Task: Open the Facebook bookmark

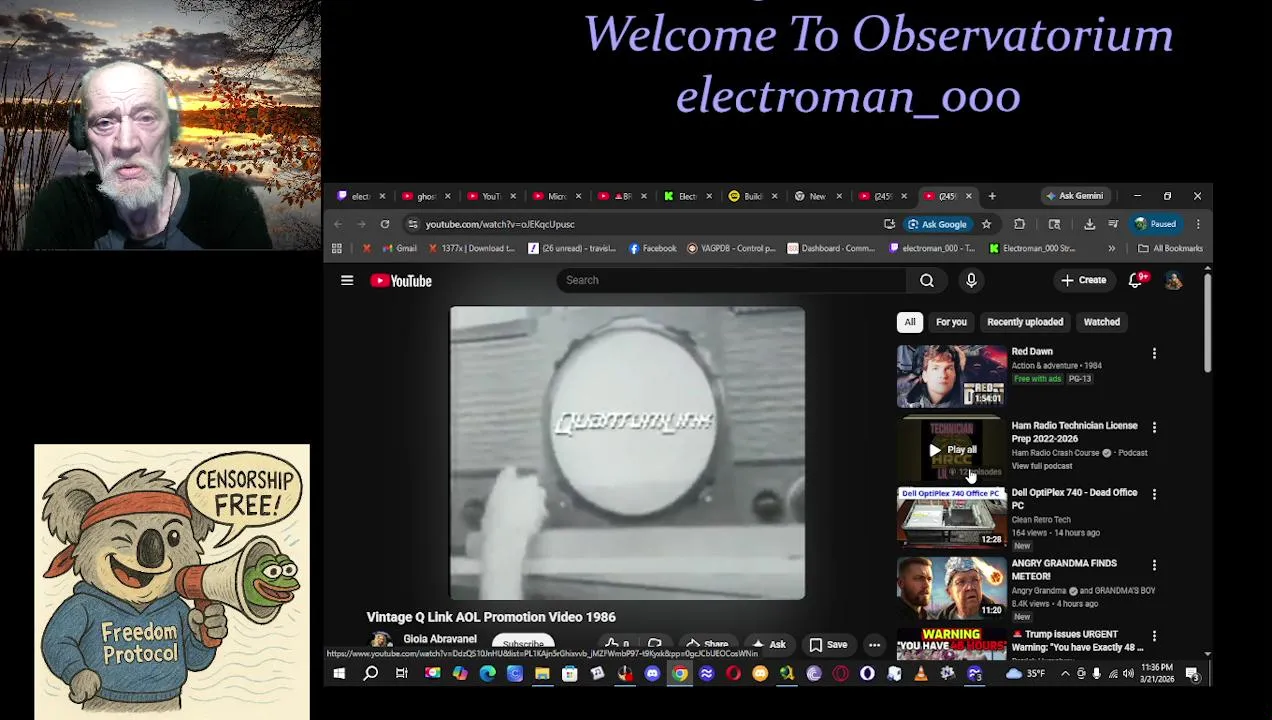Action: click(652, 249)
